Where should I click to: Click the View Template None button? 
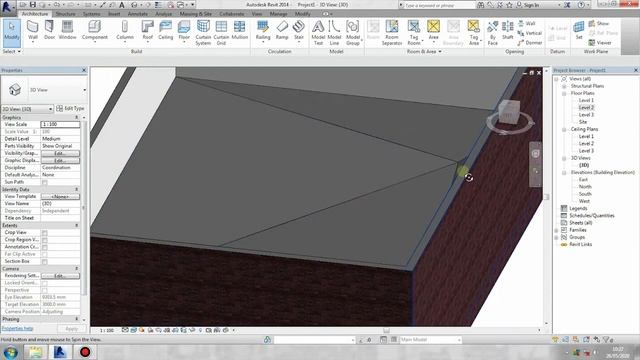(x=60, y=197)
